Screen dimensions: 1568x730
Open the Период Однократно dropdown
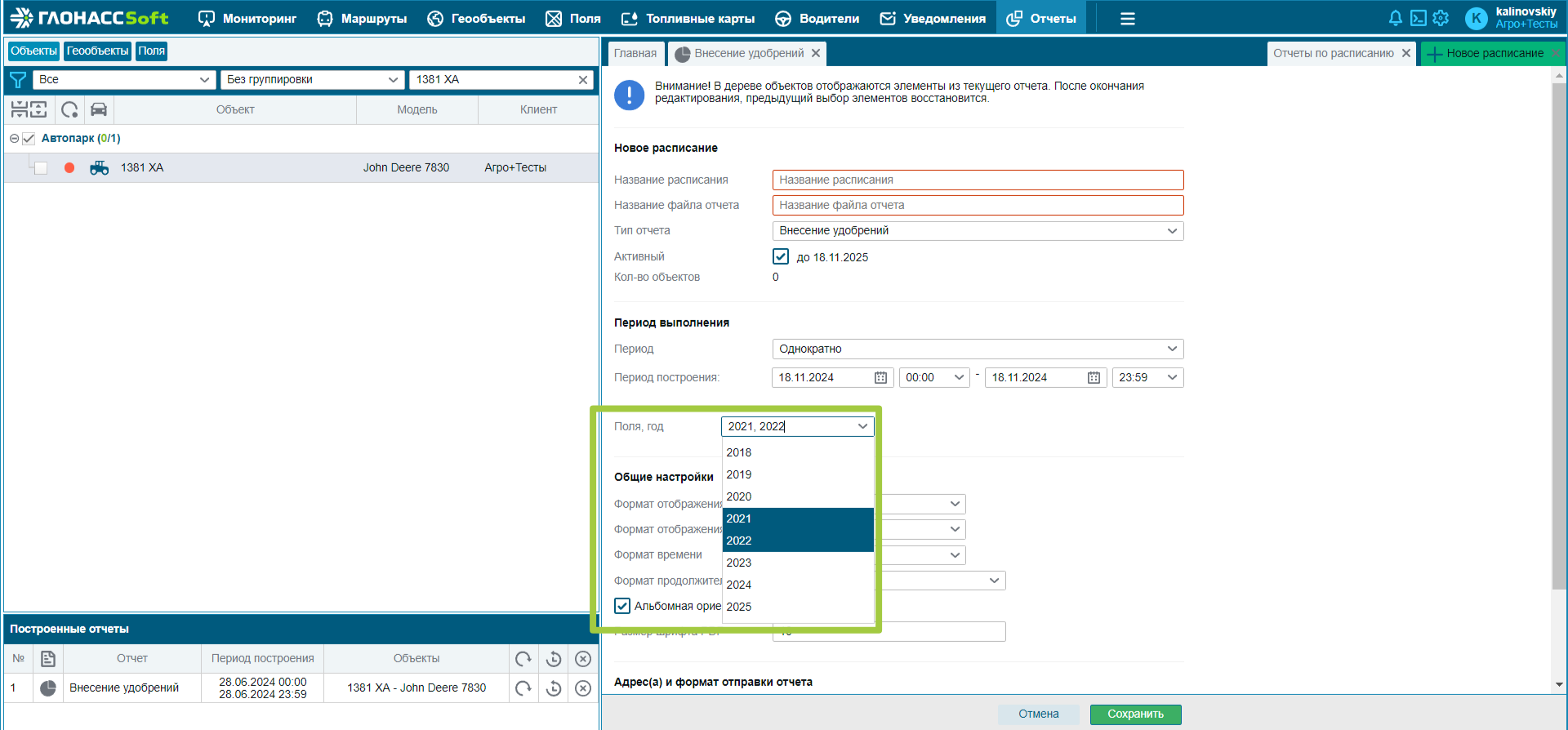coord(978,349)
